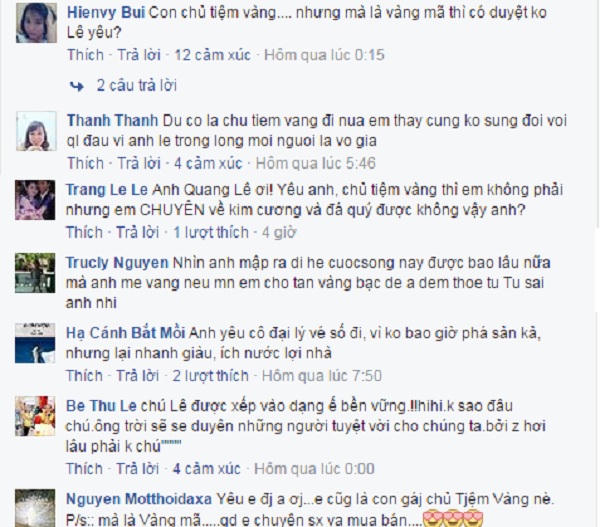Reply to Thanh Thanh's comment
600x527 pixels.
pyautogui.click(x=139, y=163)
